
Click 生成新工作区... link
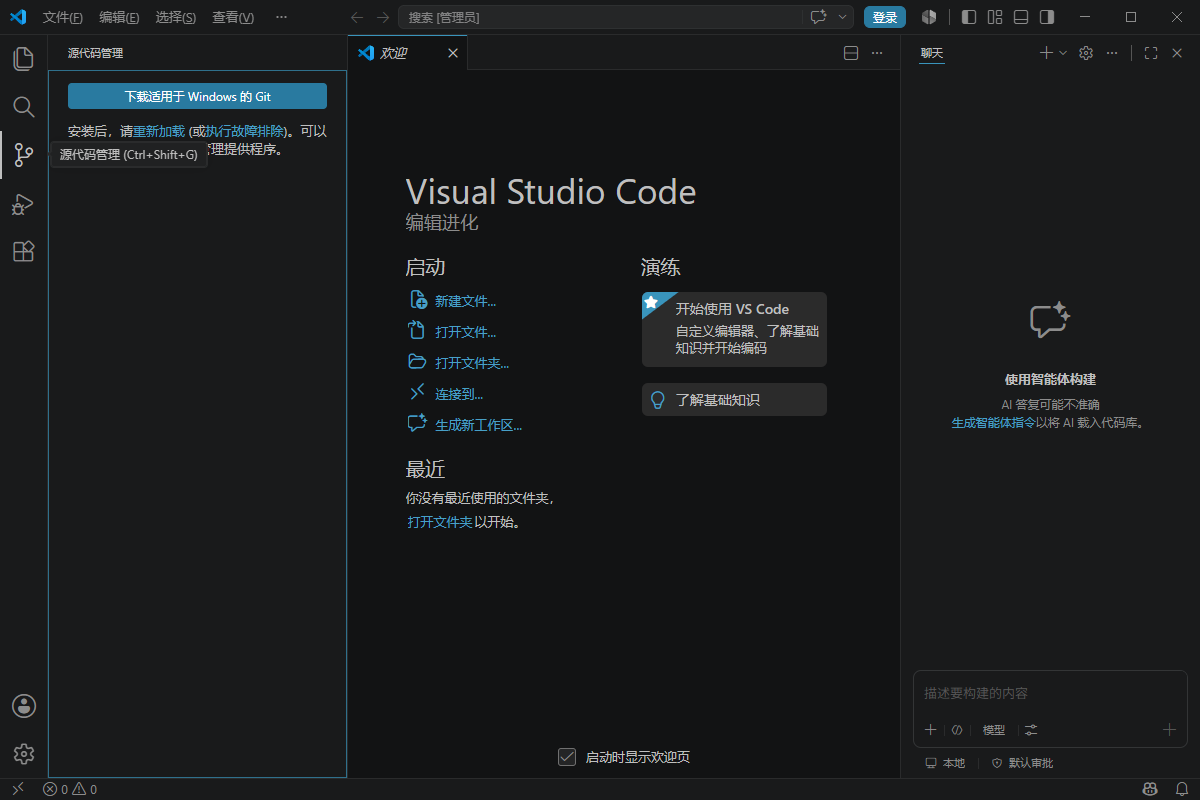[x=465, y=425]
